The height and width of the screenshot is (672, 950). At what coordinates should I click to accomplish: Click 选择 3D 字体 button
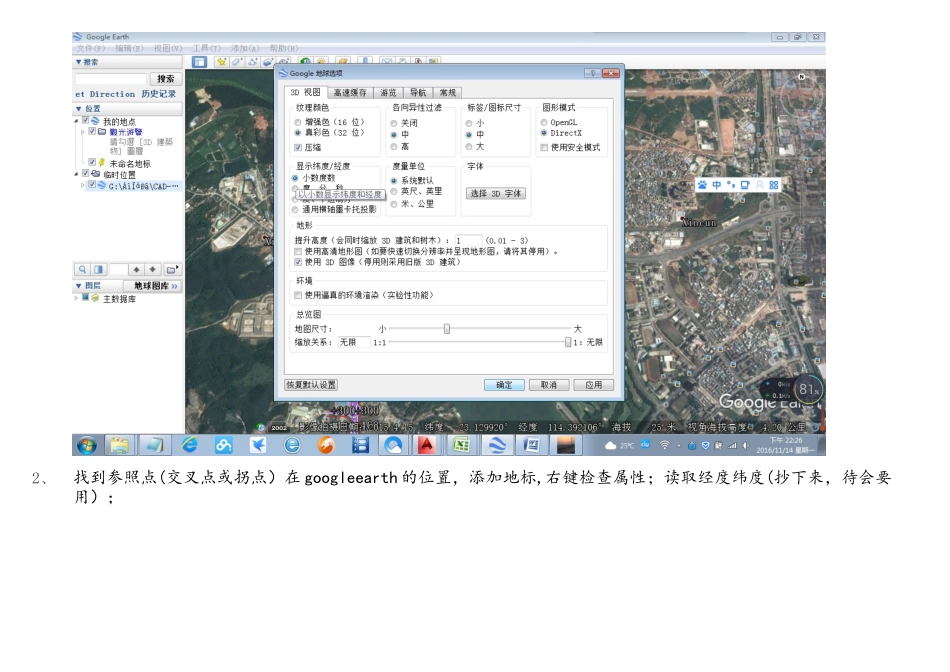[496, 193]
